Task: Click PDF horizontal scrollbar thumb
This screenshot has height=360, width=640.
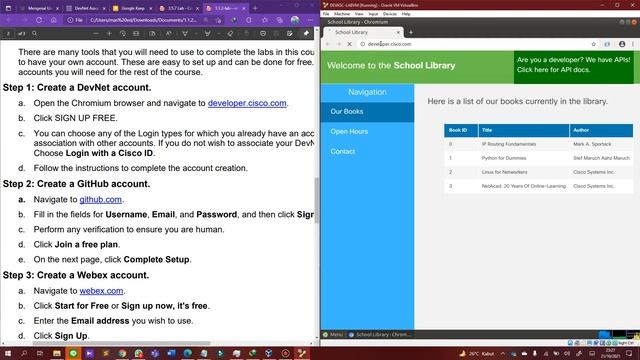Action: tap(122, 344)
